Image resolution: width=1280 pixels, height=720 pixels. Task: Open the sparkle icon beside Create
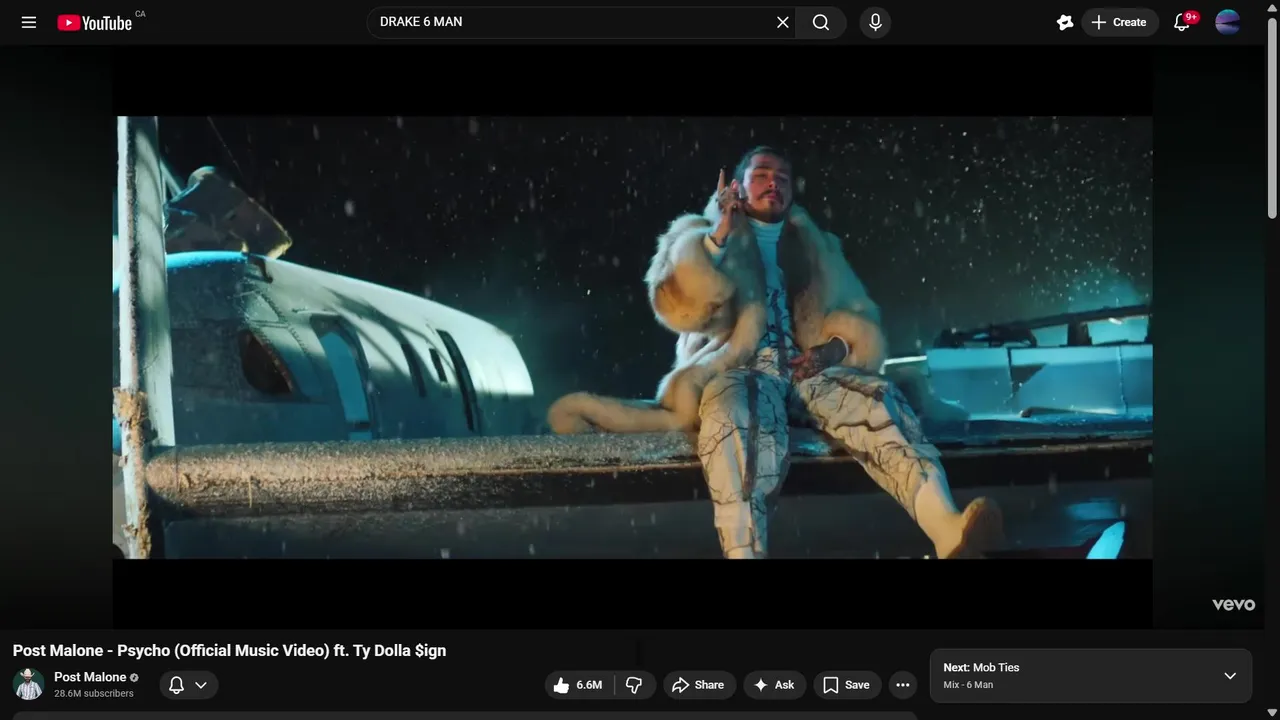[1065, 22]
